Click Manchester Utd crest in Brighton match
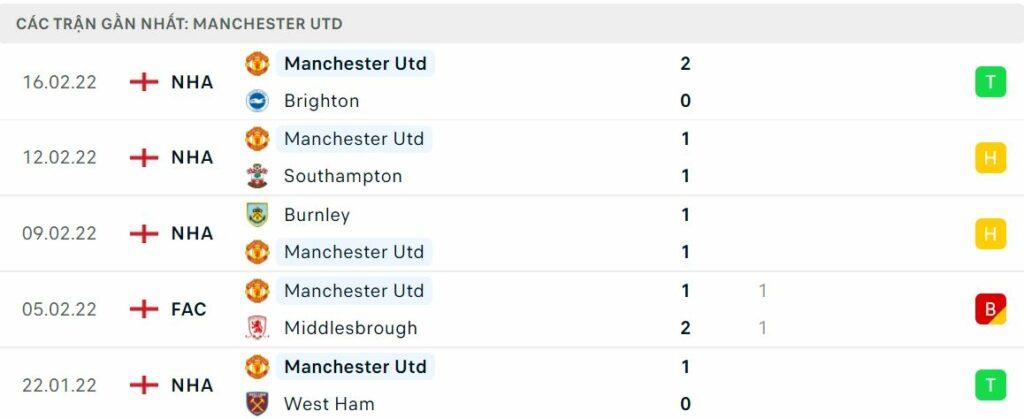The height and width of the screenshot is (419, 1024). tap(257, 64)
